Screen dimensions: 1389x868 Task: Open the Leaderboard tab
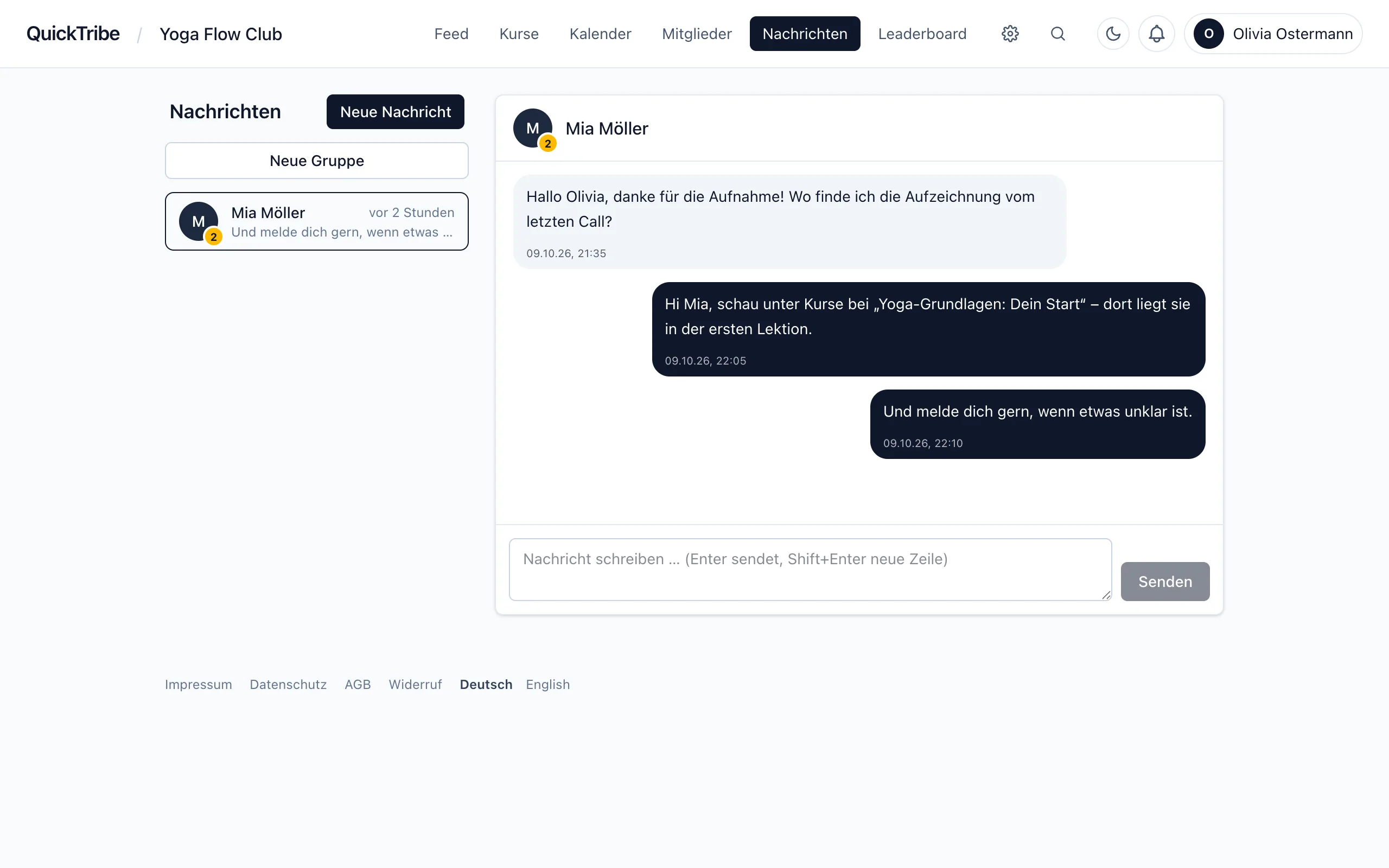(x=922, y=34)
